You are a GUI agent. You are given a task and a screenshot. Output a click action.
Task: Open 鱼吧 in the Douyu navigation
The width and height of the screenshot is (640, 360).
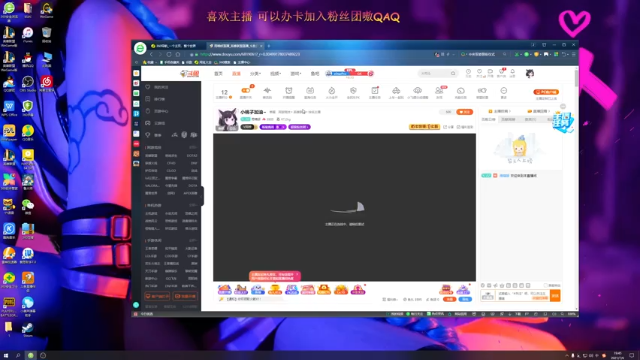click(315, 73)
